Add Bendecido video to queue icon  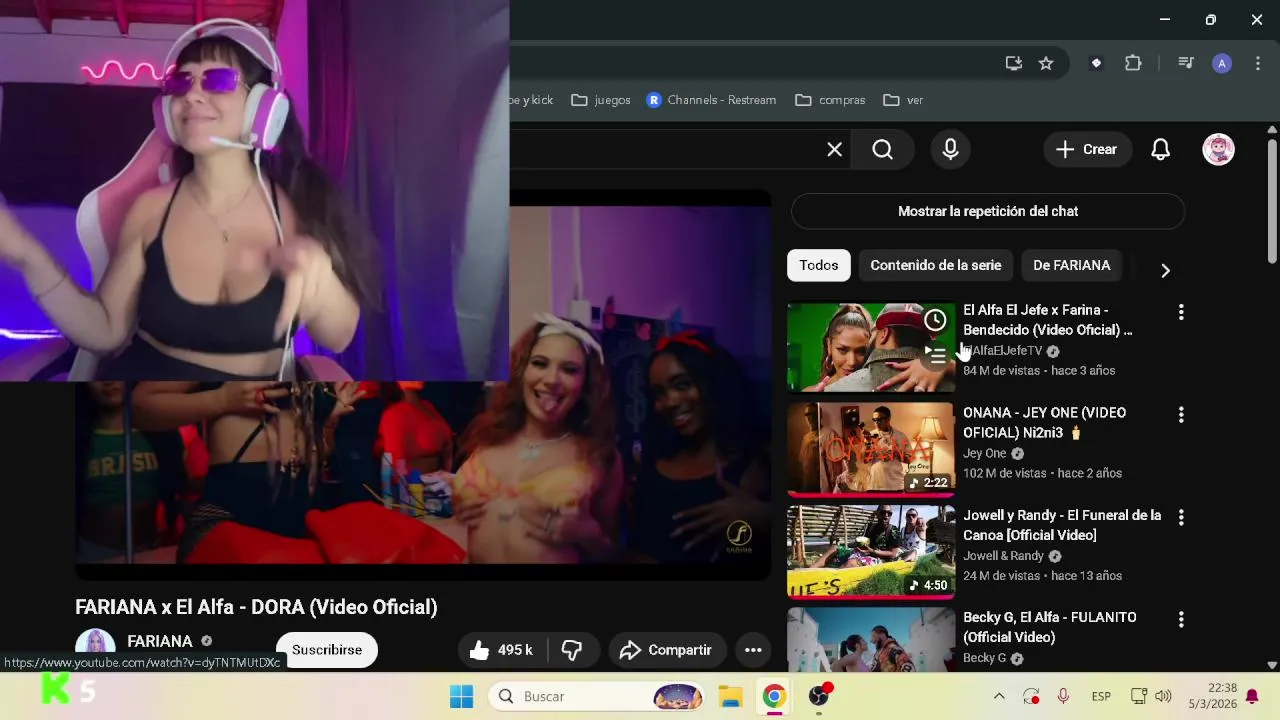pyautogui.click(x=935, y=355)
